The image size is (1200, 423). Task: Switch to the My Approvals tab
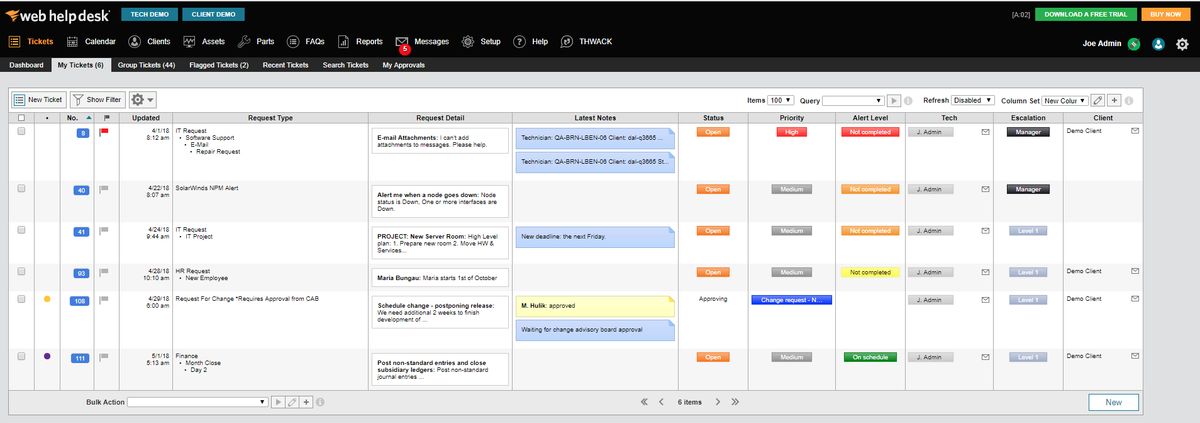pyautogui.click(x=404, y=65)
